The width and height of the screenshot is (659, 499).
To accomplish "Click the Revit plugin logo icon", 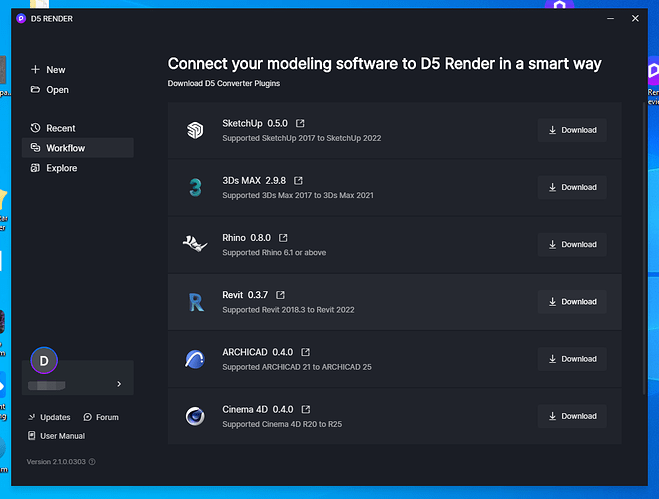I will [196, 302].
